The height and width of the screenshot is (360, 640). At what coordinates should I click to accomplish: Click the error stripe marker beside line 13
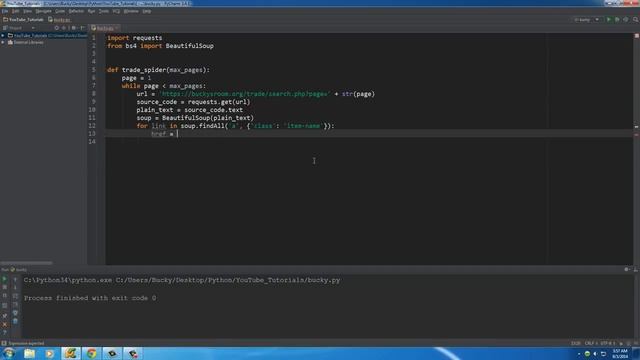coord(636,134)
